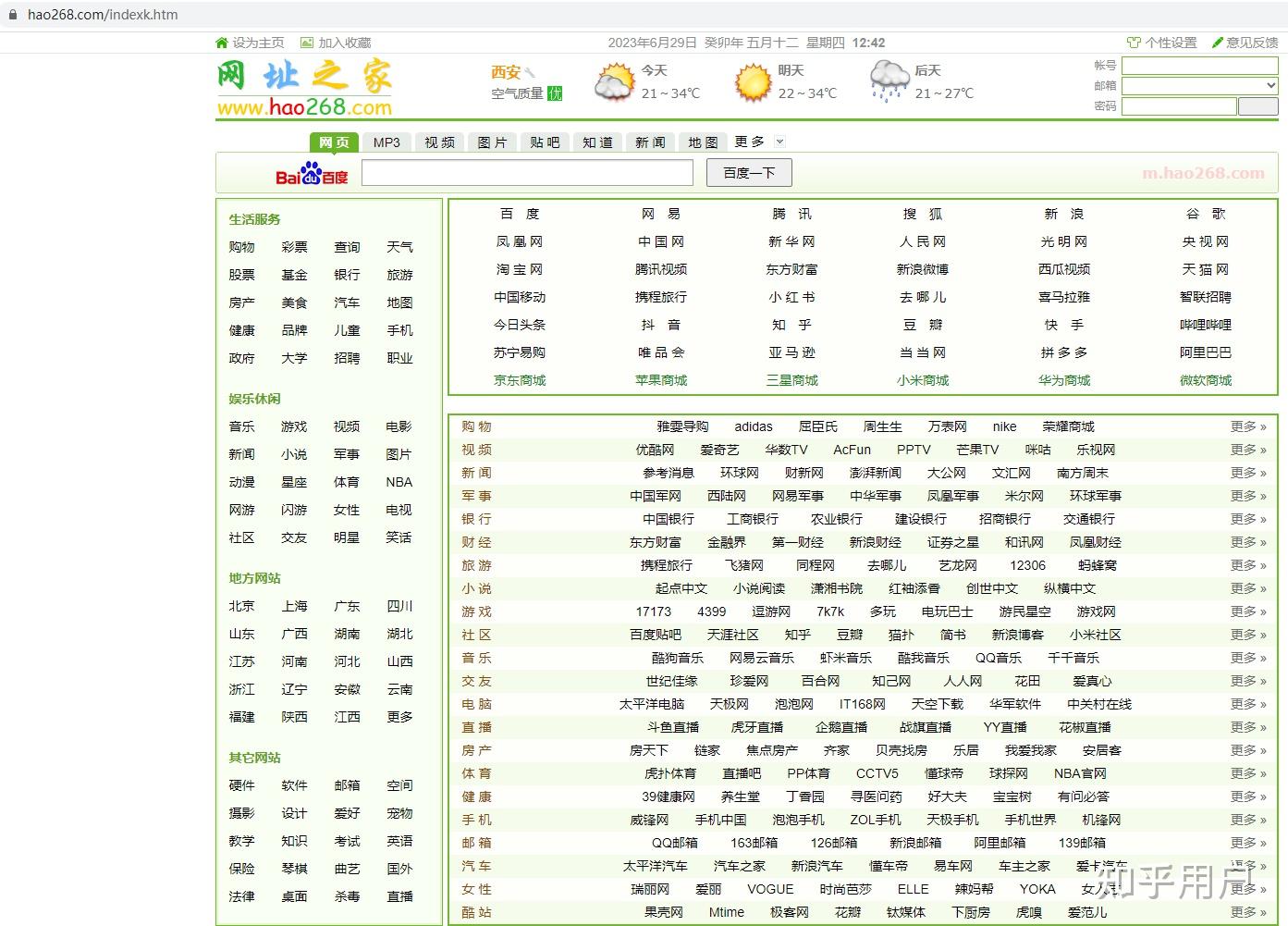Click the edit city icon beside 西安
Image resolution: width=1288 pixels, height=926 pixels.
point(531,72)
